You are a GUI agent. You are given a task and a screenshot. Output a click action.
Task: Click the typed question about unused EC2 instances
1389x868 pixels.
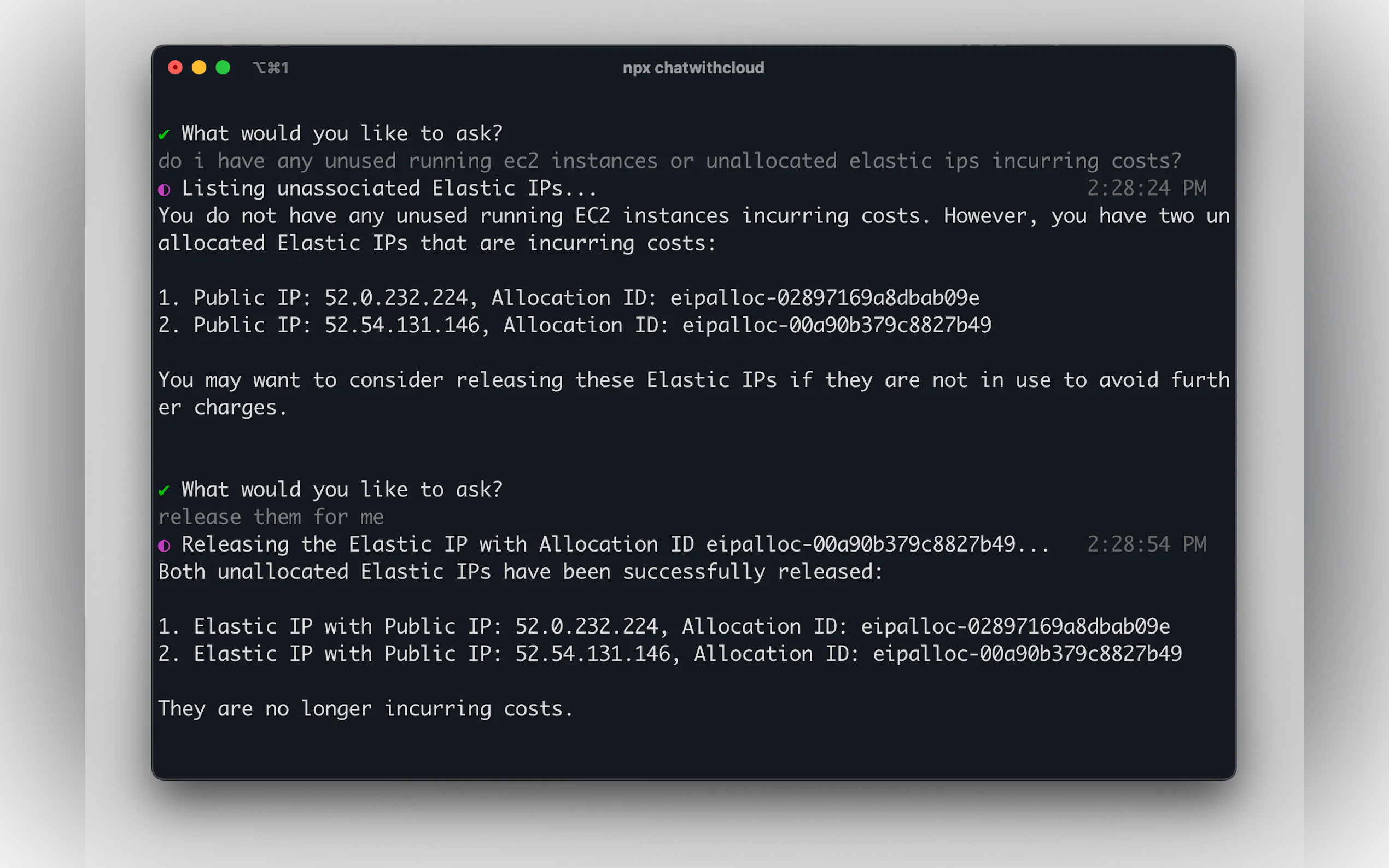pyautogui.click(x=669, y=161)
